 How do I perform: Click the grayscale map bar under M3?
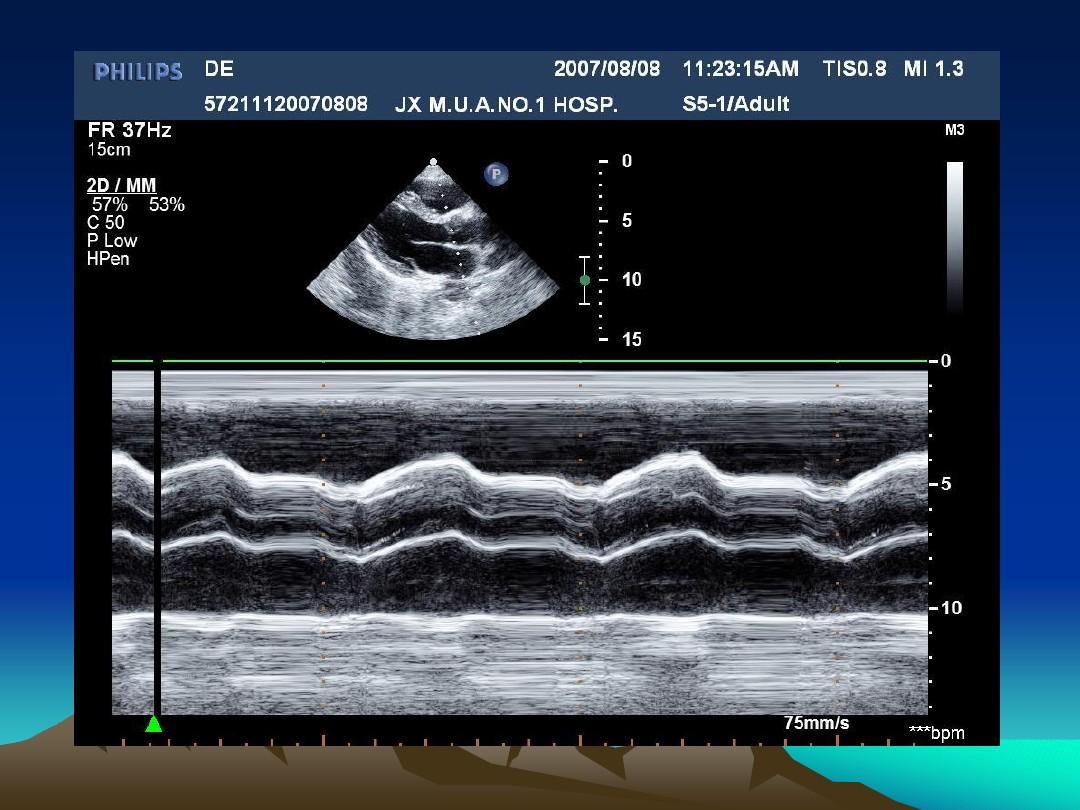[x=955, y=238]
